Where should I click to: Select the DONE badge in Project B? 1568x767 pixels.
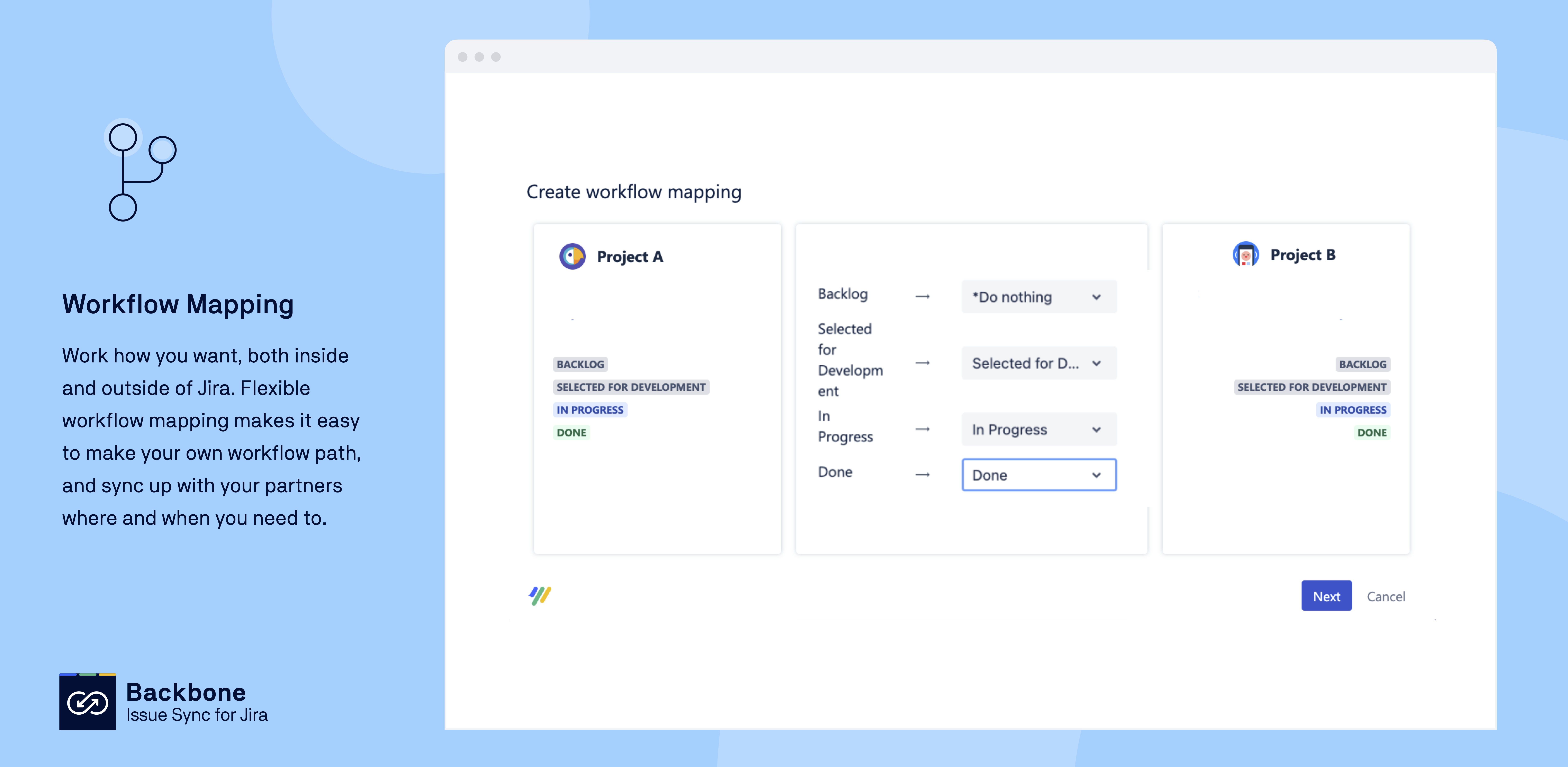click(1372, 432)
